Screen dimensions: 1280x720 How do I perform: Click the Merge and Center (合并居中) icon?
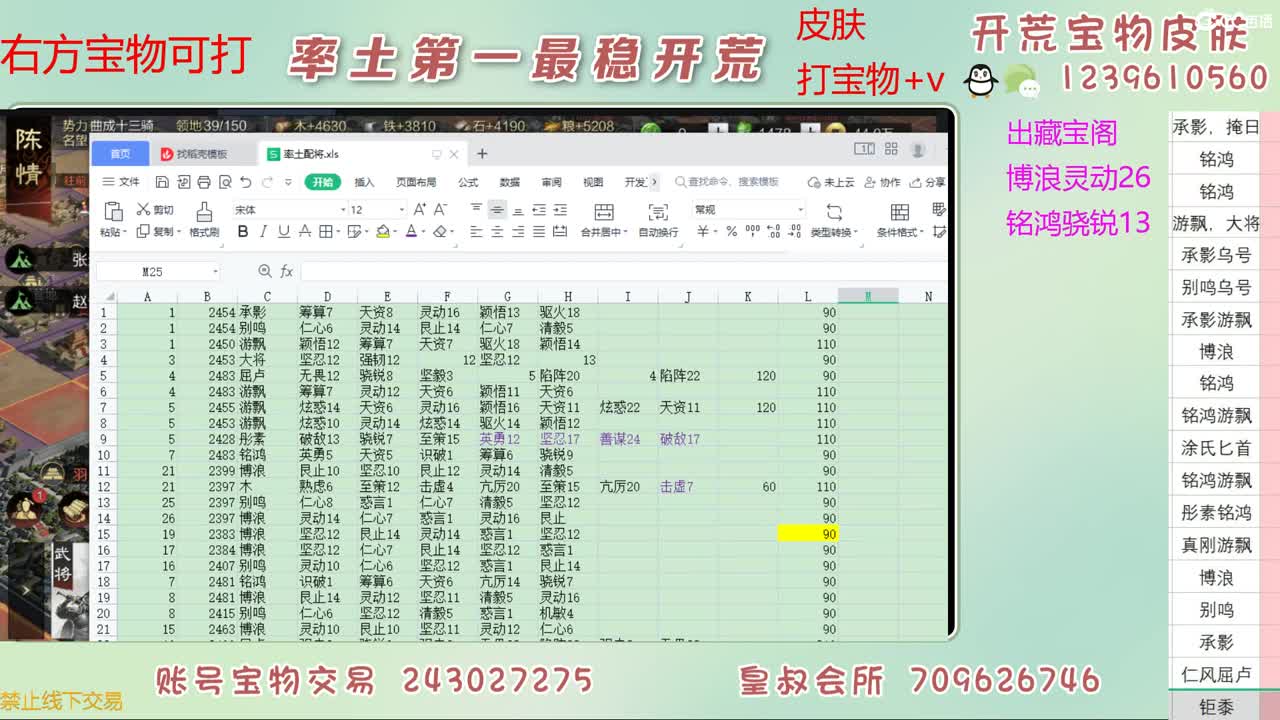tap(603, 212)
